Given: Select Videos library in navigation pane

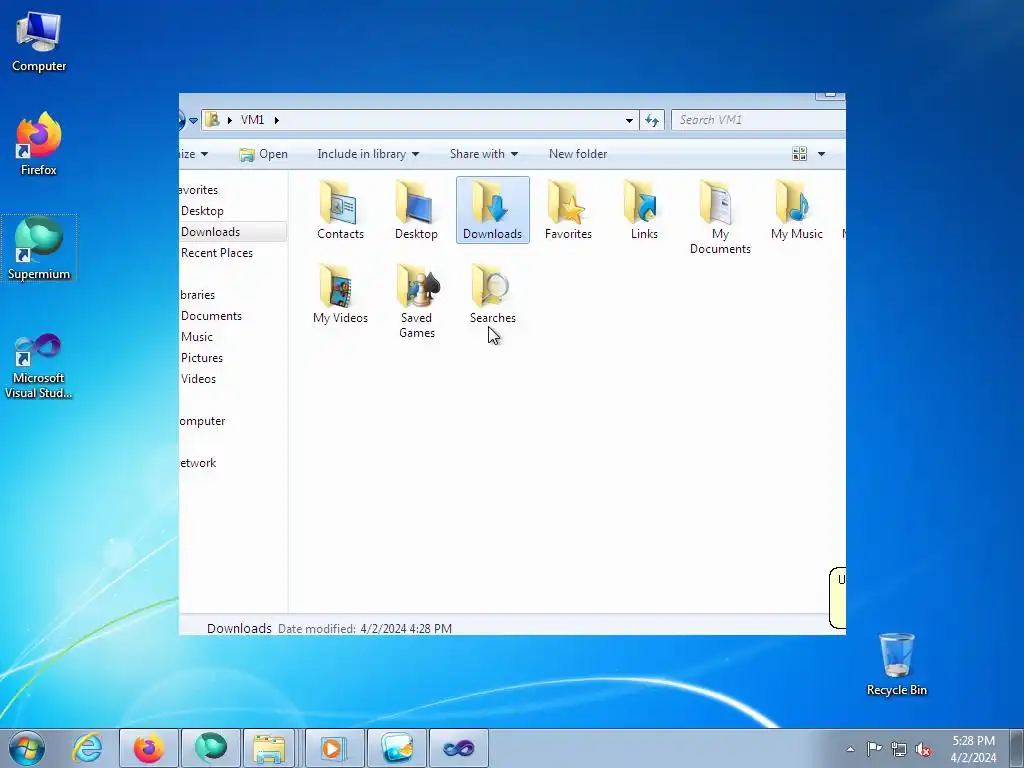Looking at the screenshot, I should [198, 379].
